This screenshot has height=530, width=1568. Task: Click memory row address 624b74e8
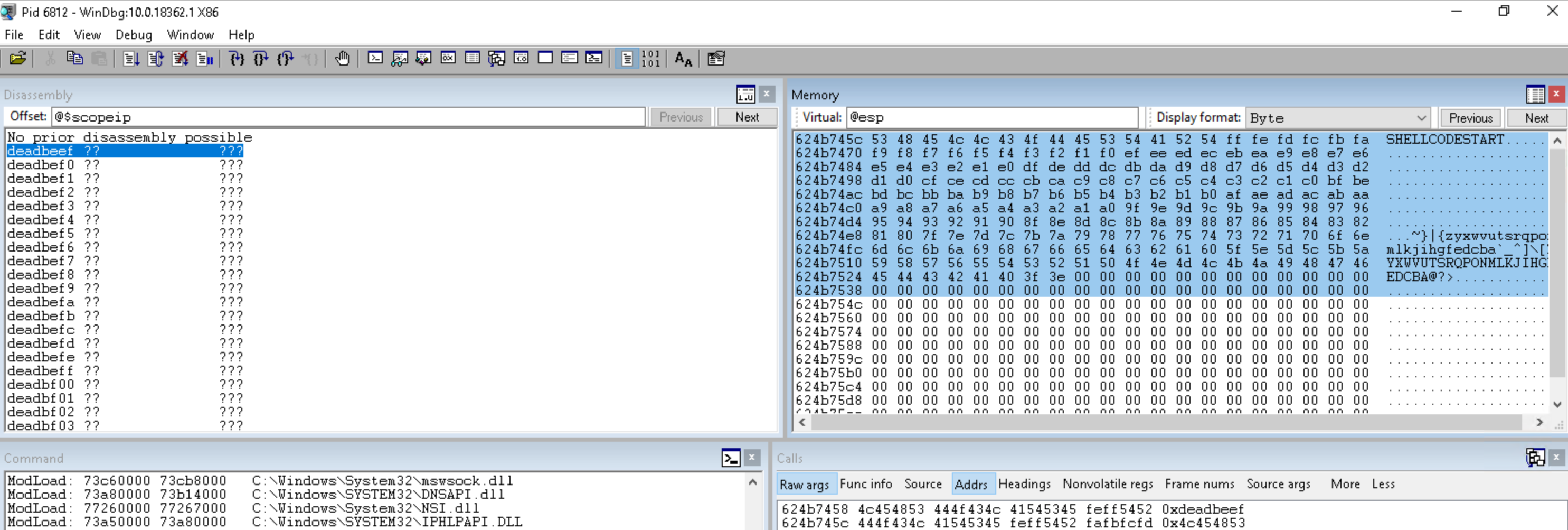(828, 235)
